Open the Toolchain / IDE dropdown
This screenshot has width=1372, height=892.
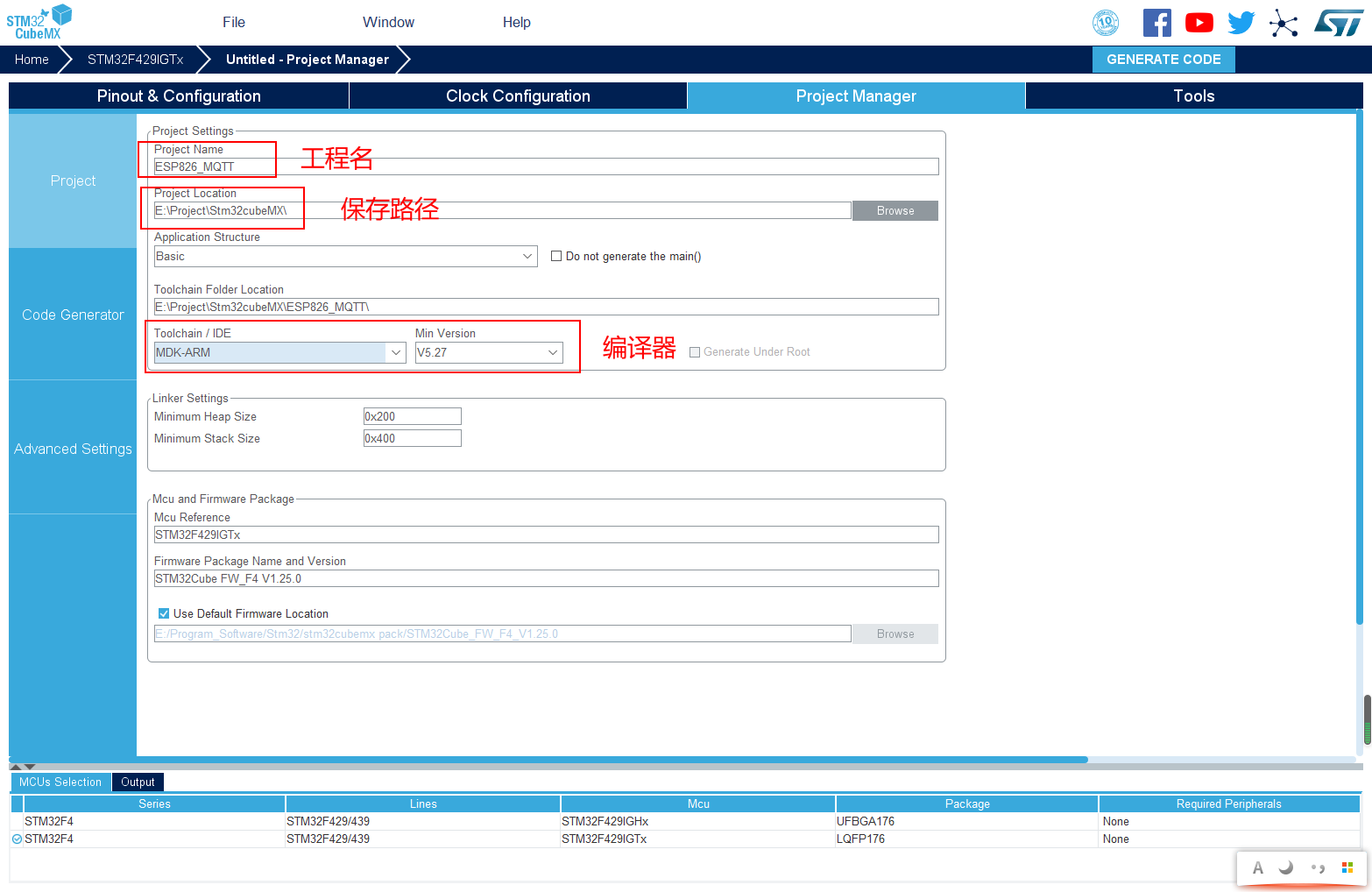[x=280, y=352]
